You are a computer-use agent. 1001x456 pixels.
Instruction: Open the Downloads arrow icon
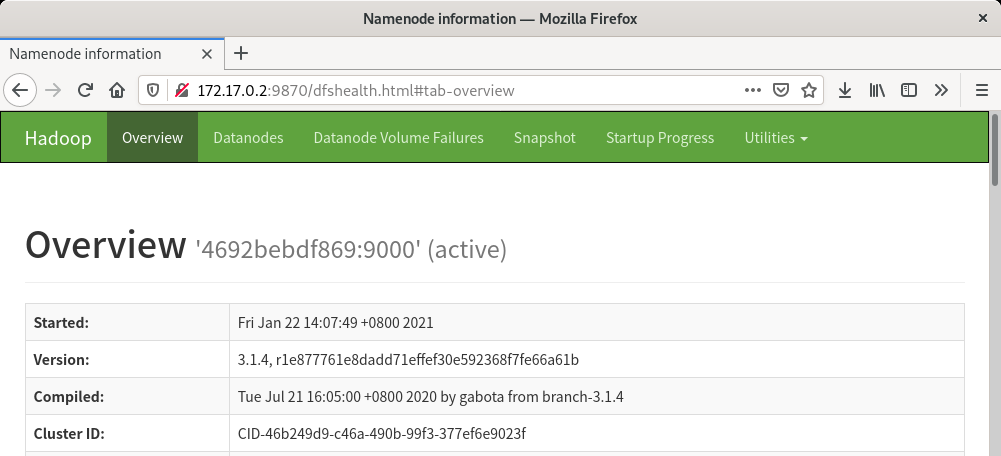(x=845, y=90)
